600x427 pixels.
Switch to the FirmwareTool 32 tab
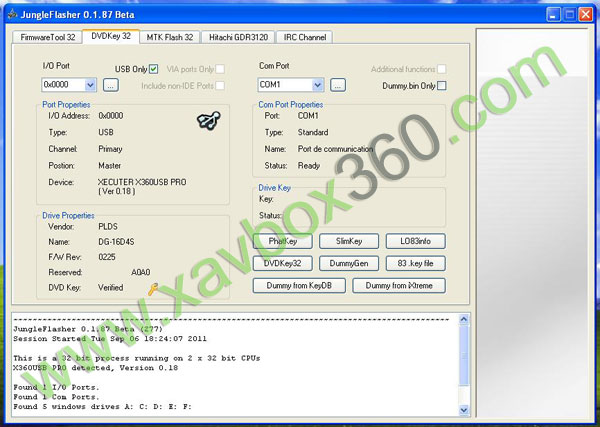[47, 37]
